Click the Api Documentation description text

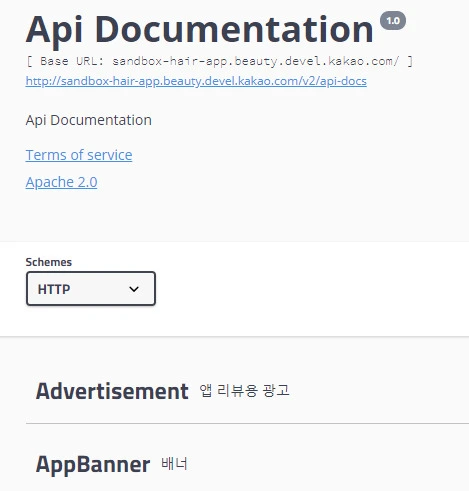[x=89, y=120]
